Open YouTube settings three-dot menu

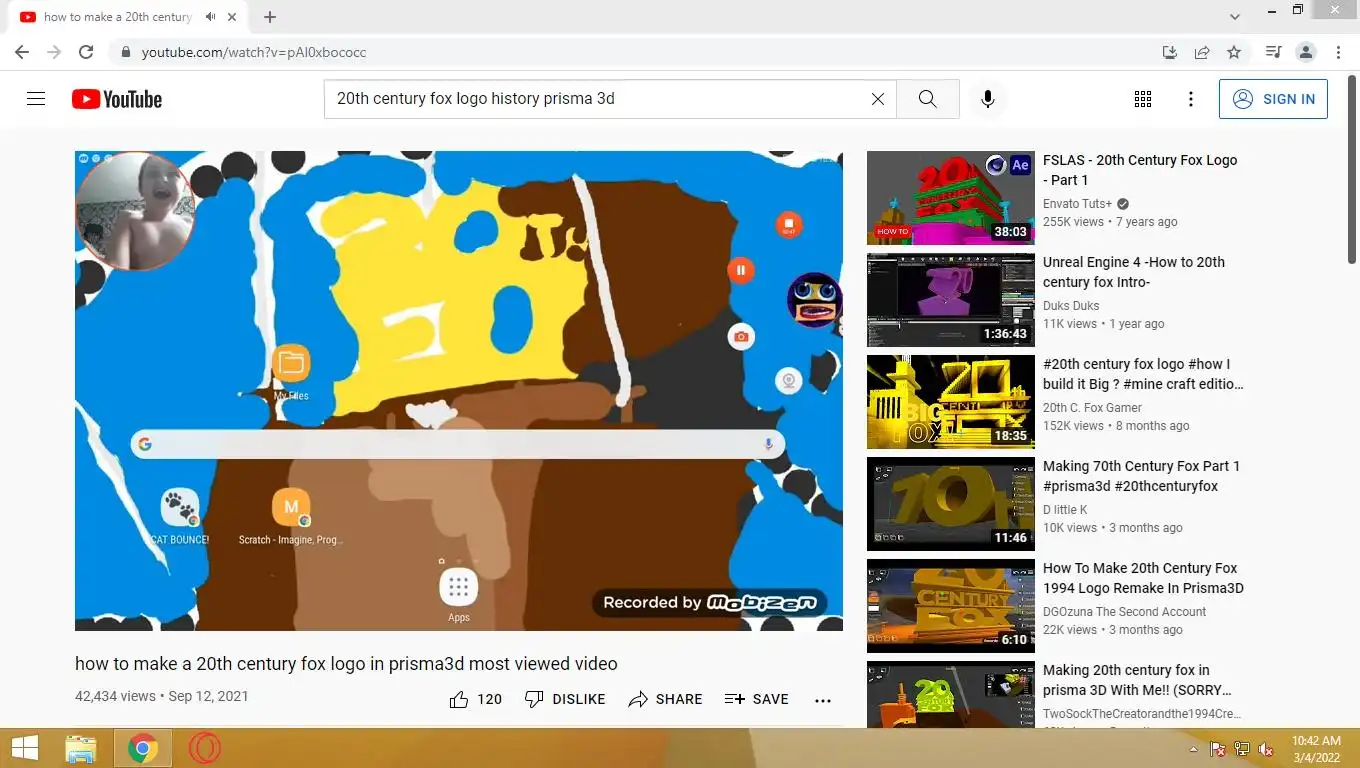1190,99
